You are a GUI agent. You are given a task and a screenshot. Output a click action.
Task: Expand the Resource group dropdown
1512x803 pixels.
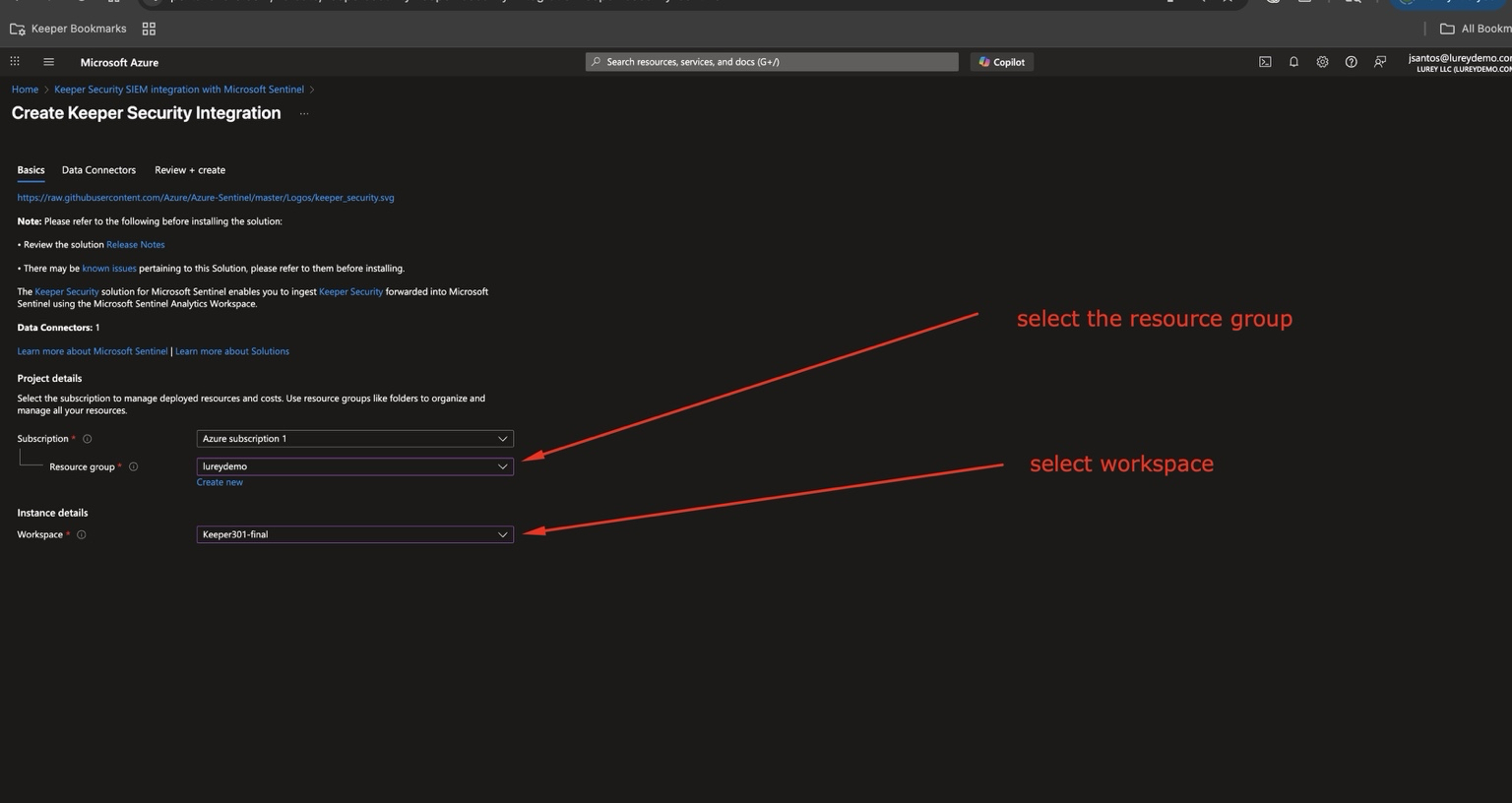354,466
